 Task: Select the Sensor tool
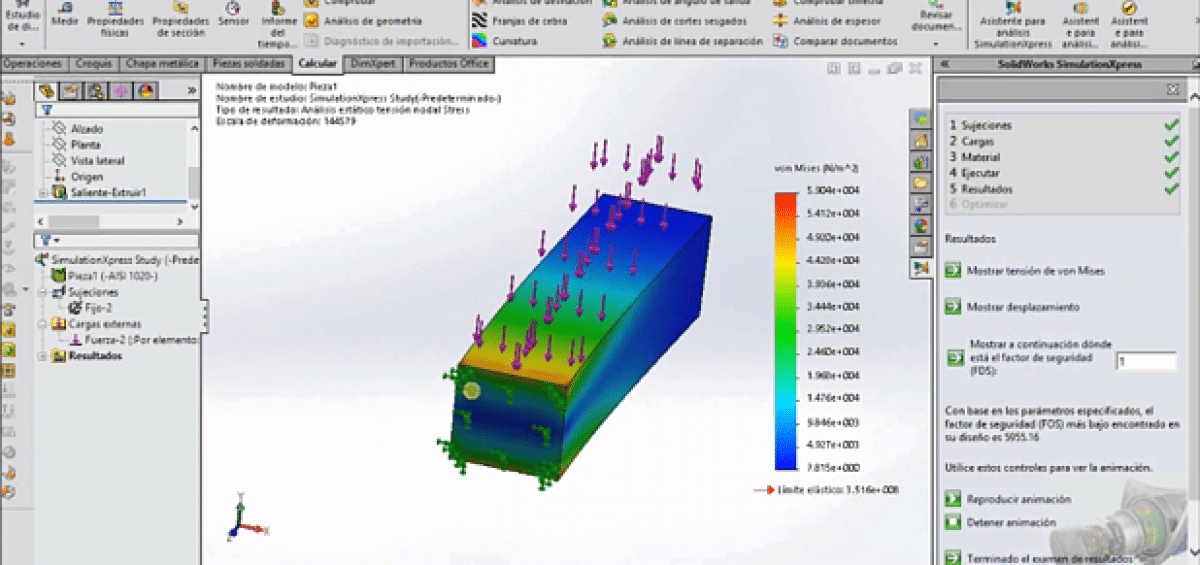[x=233, y=14]
